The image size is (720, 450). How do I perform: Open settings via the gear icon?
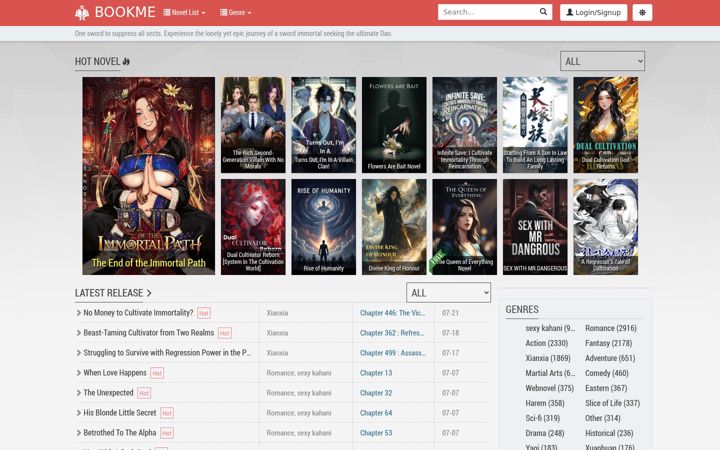(x=642, y=12)
